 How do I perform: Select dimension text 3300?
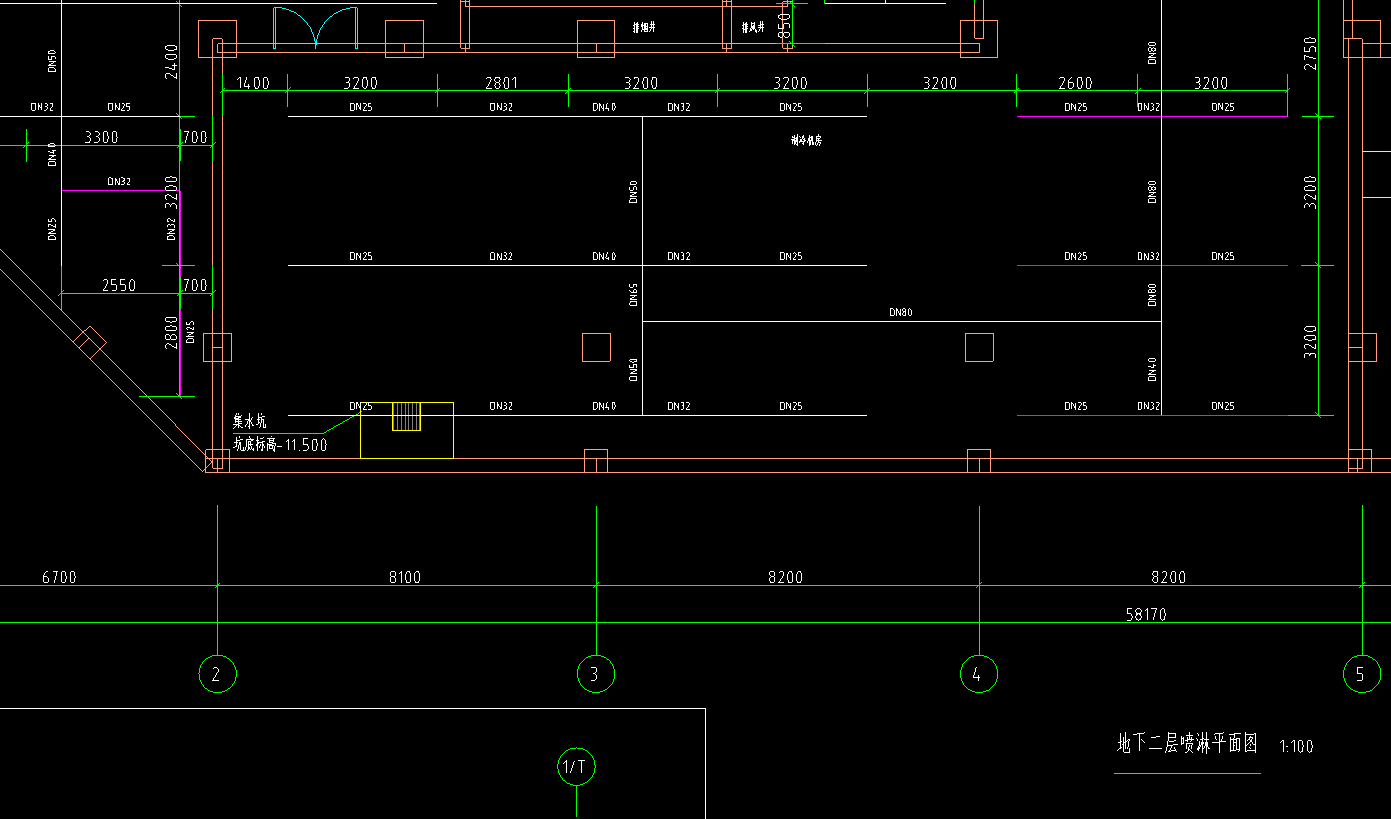(101, 137)
